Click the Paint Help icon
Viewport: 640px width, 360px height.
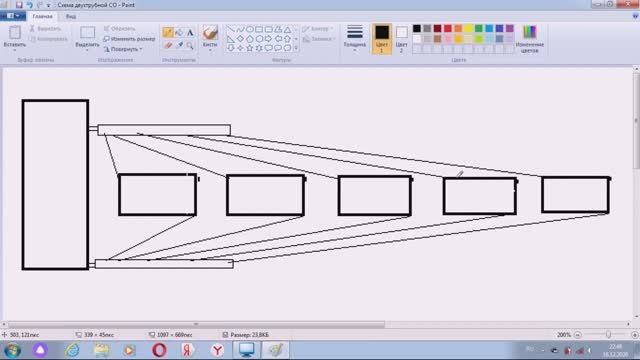(x=635, y=16)
